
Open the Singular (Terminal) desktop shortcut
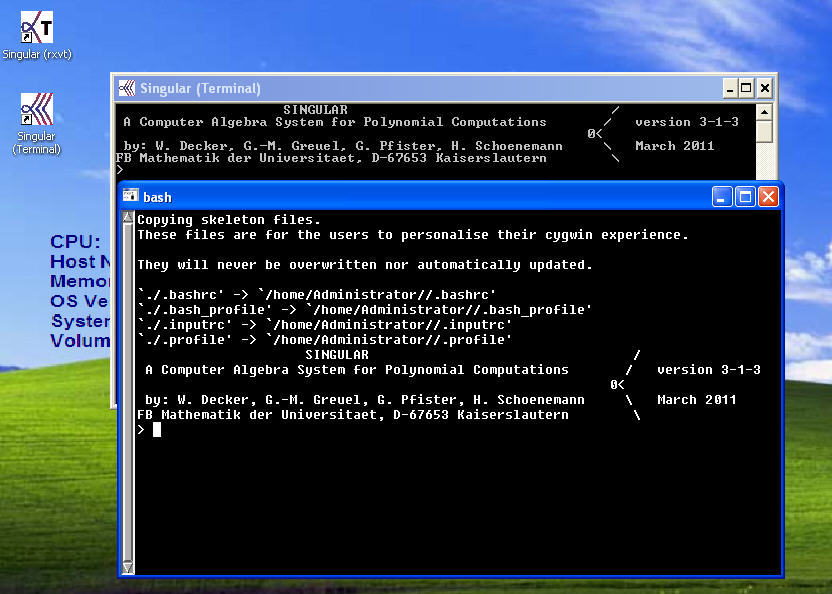click(37, 124)
